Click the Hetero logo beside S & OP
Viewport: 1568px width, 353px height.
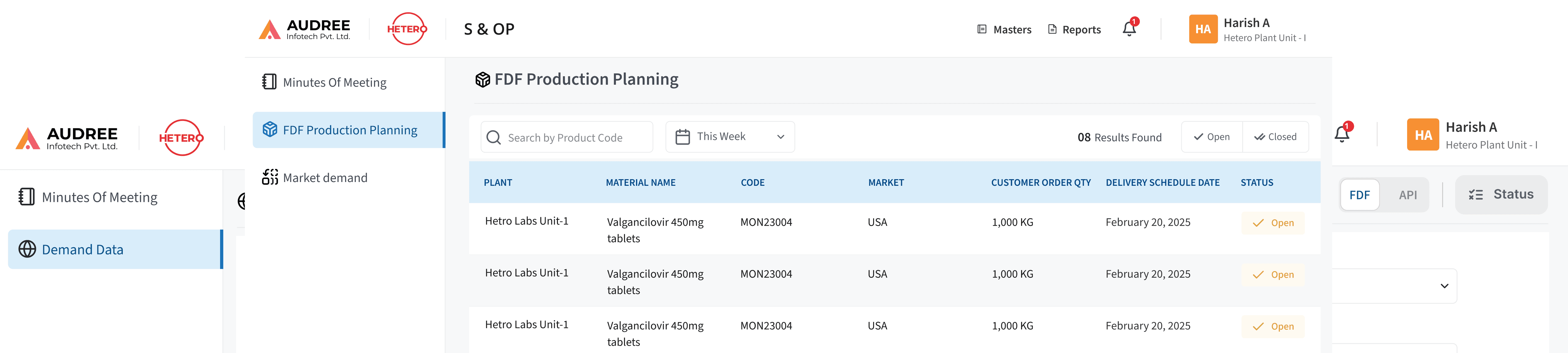point(406,29)
